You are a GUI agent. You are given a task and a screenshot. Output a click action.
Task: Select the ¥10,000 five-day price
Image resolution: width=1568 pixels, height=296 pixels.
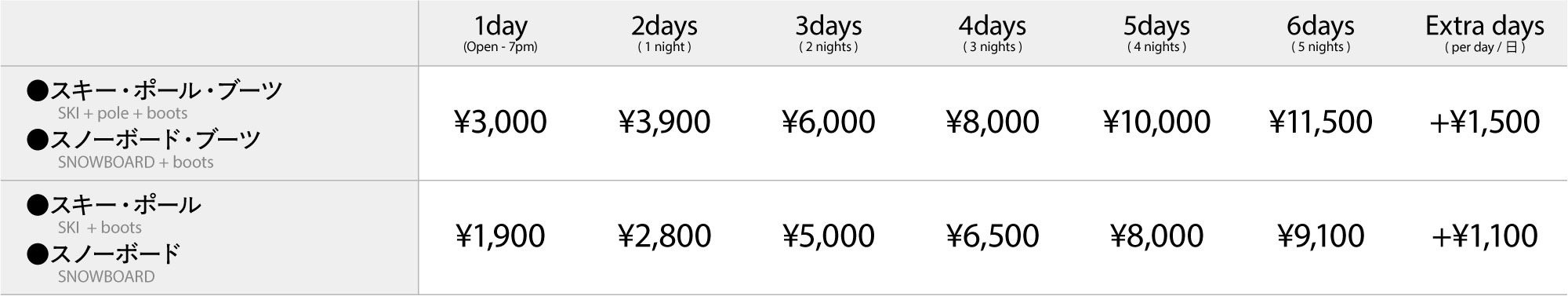click(1156, 122)
